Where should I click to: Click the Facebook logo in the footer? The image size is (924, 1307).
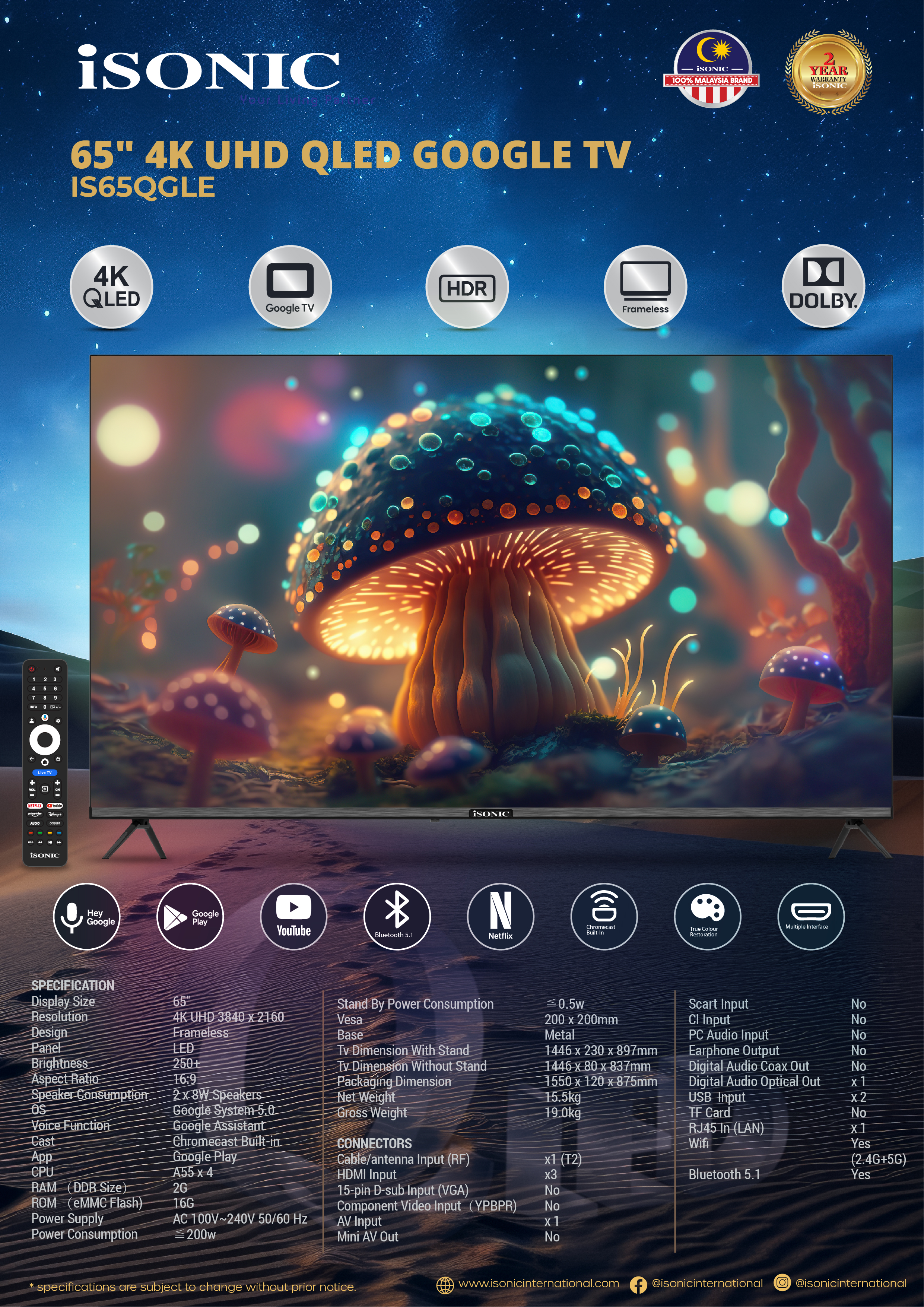point(638,1285)
